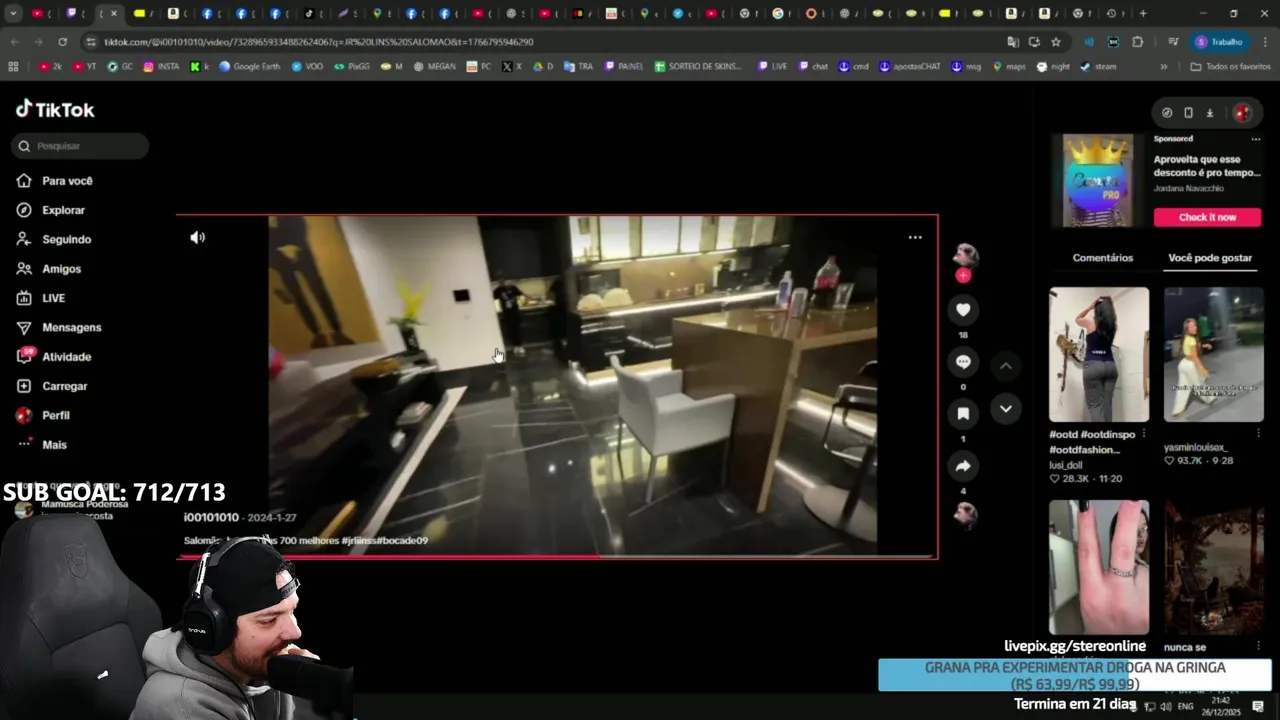Open options for the lusi_doll video card

1144,434
